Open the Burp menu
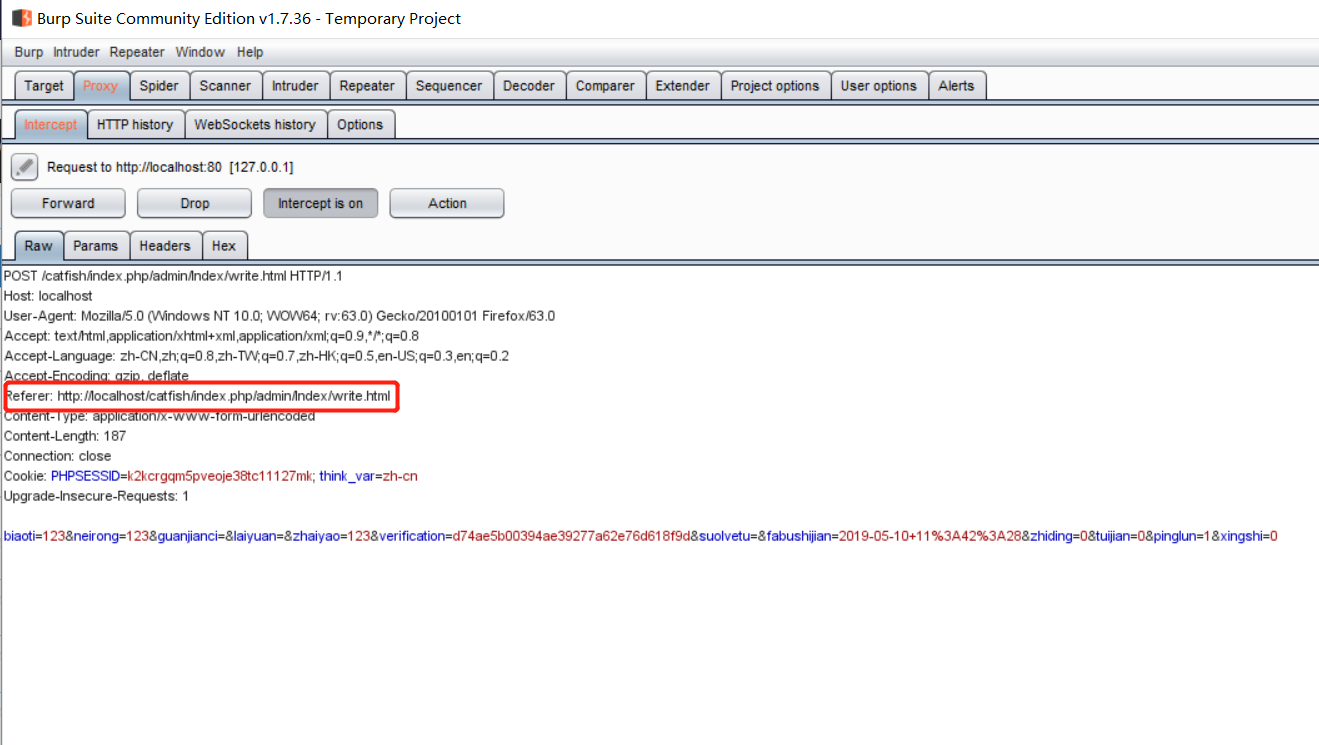The height and width of the screenshot is (745, 1319). tap(29, 52)
